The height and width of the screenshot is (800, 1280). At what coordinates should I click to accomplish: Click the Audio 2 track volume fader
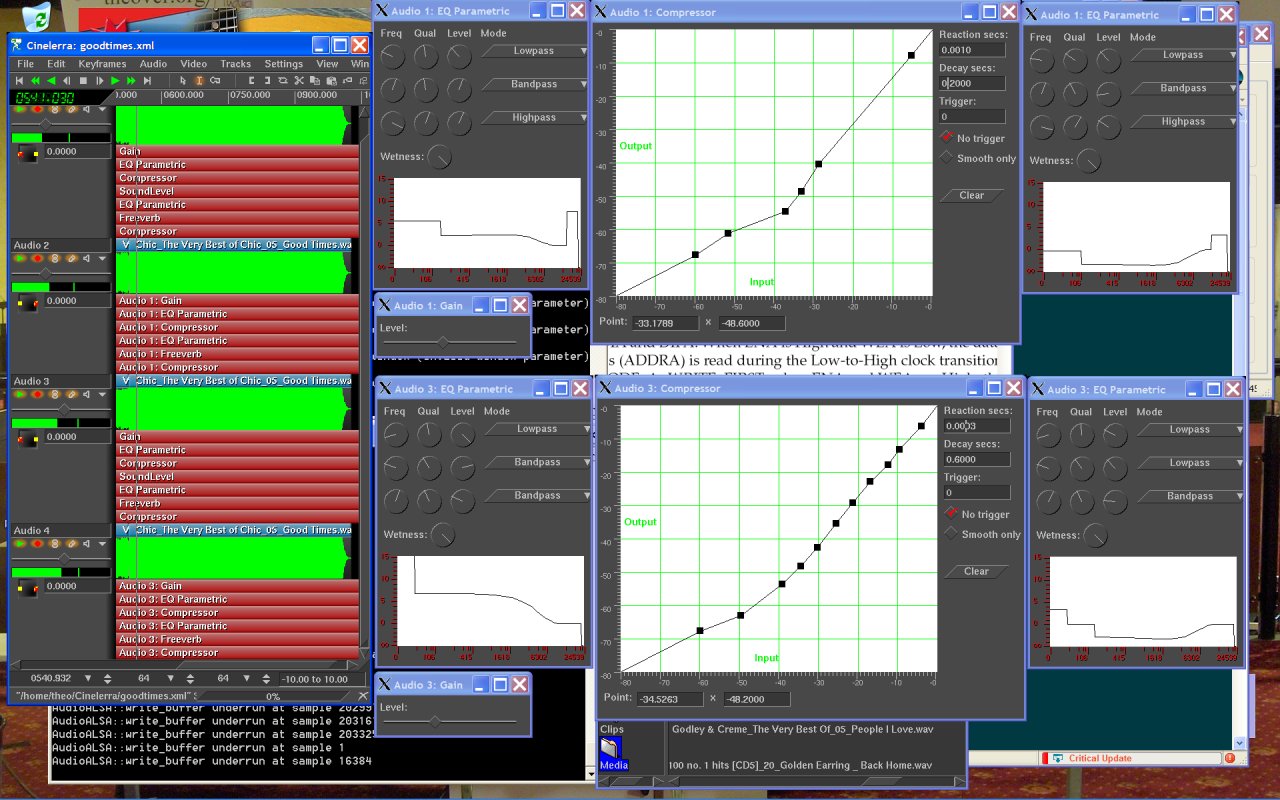[61, 274]
